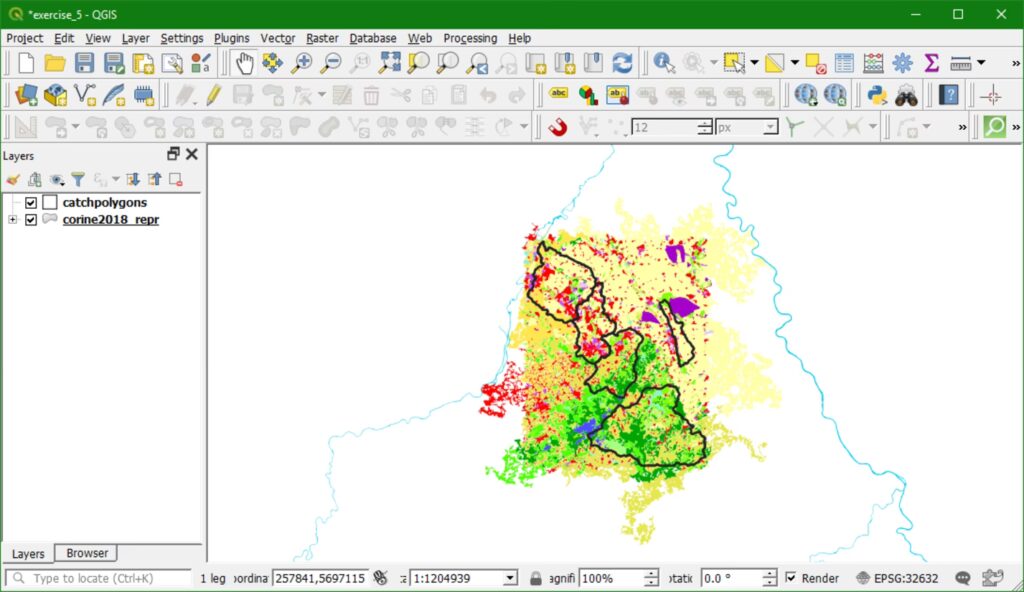The height and width of the screenshot is (592, 1024).
Task: Click the Type to locate search field
Action: pos(100,578)
